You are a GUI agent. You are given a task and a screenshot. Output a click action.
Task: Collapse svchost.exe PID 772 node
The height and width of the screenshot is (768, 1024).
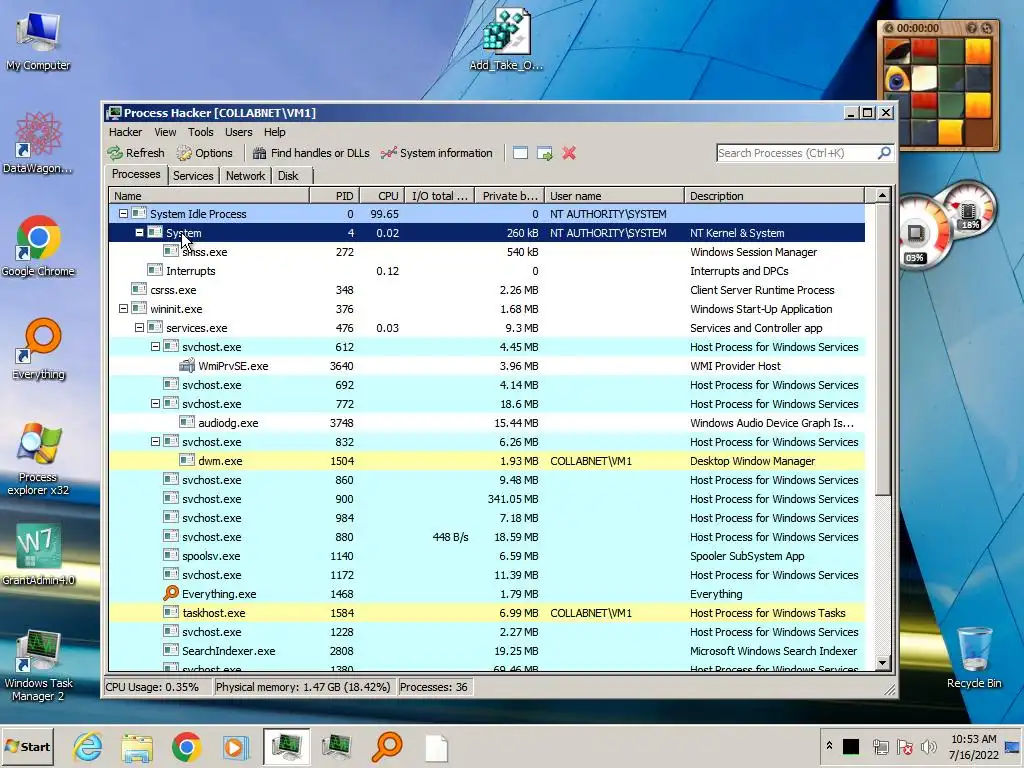pos(155,404)
